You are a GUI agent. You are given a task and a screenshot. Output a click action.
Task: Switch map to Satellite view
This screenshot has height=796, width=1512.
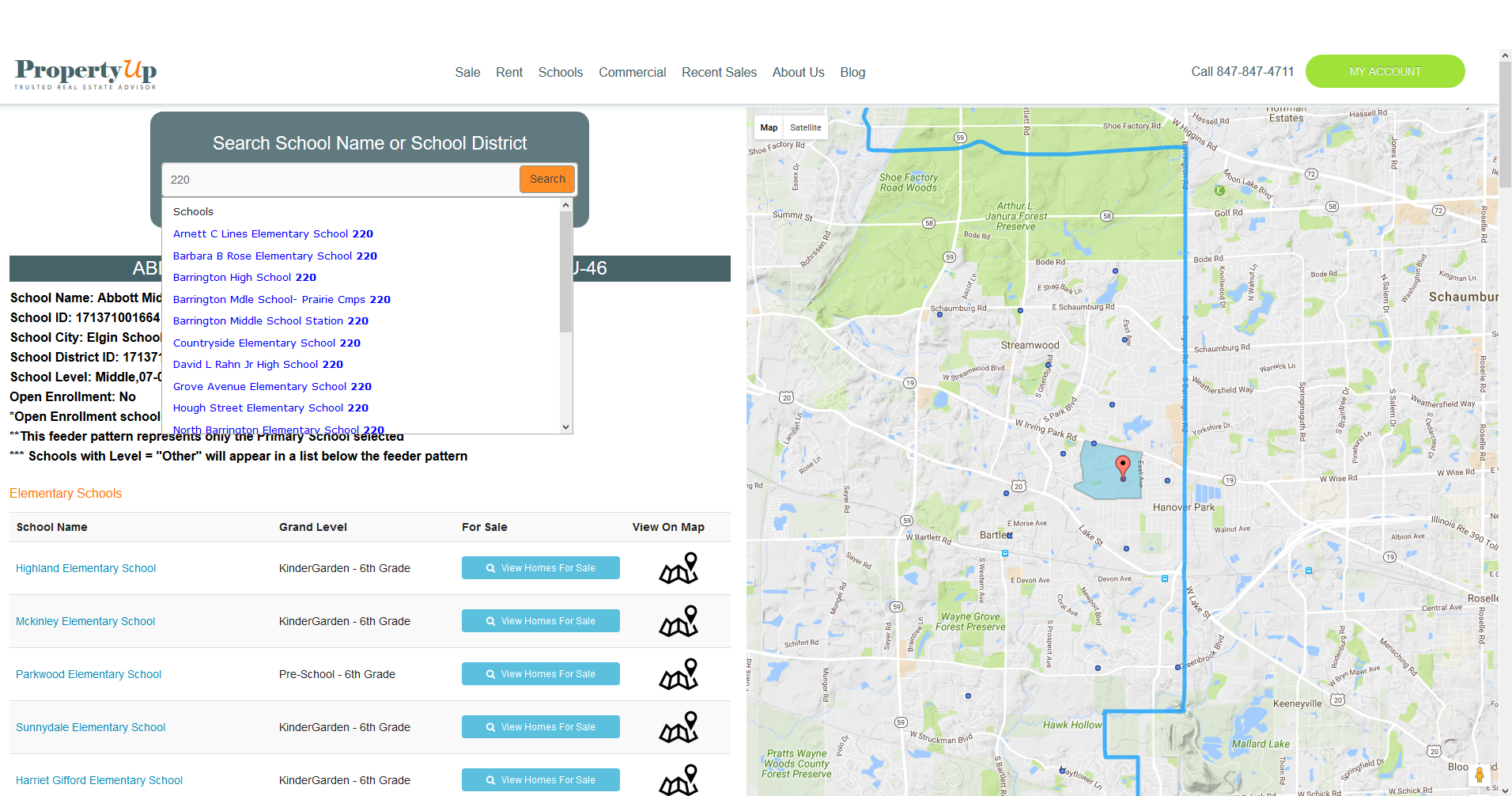(x=805, y=127)
